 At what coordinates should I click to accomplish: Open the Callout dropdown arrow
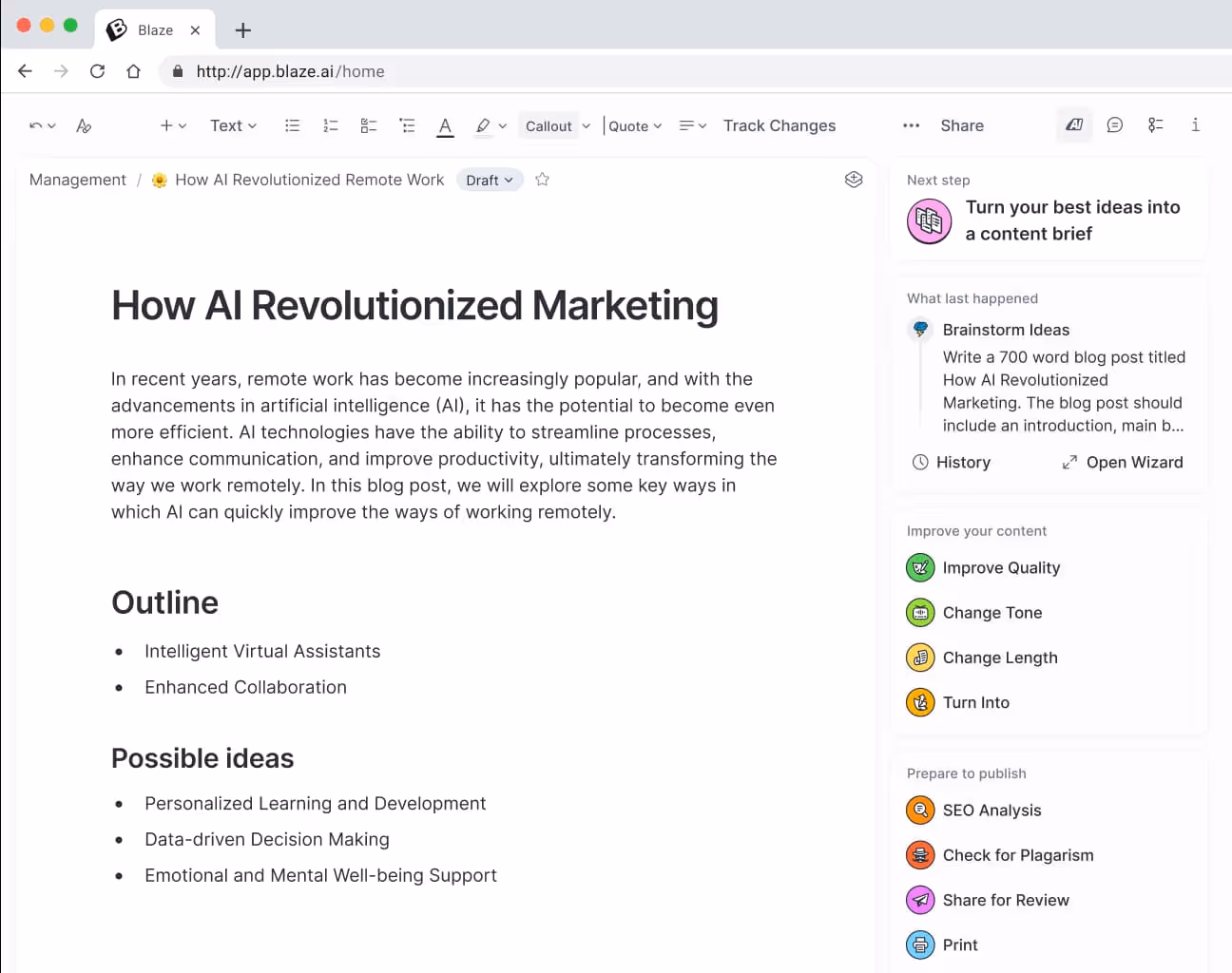(x=586, y=124)
